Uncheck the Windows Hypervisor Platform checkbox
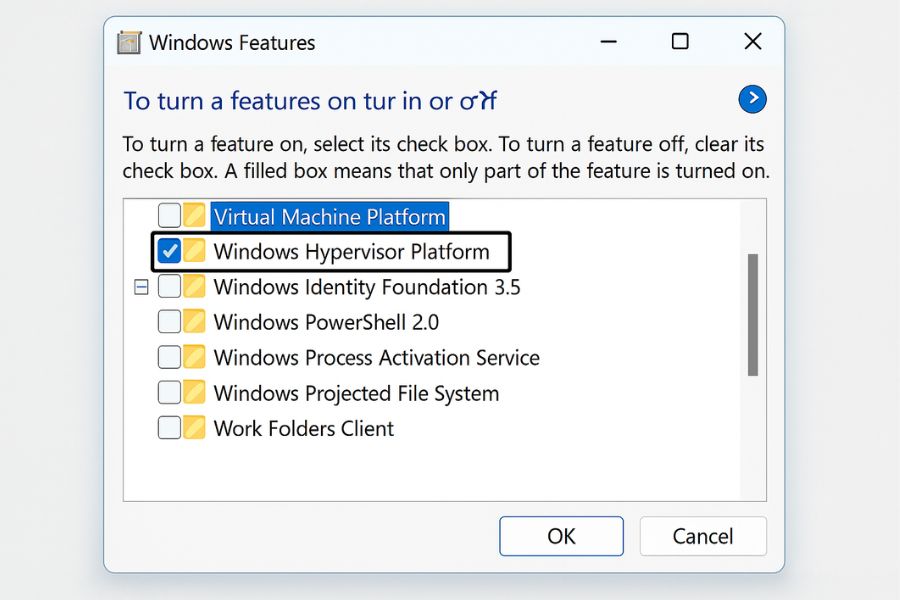 coord(169,251)
